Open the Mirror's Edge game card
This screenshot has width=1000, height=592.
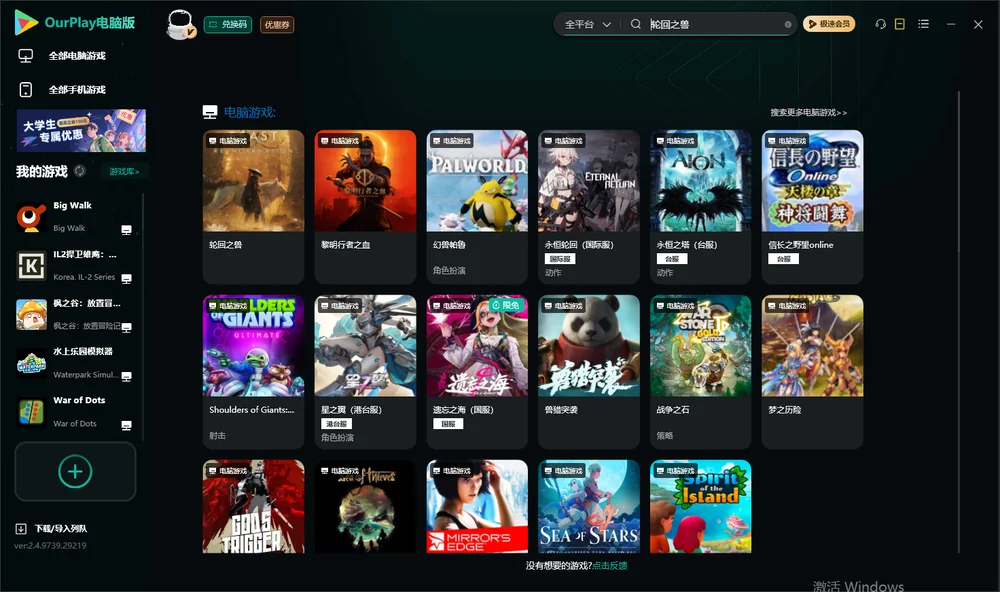pos(477,507)
